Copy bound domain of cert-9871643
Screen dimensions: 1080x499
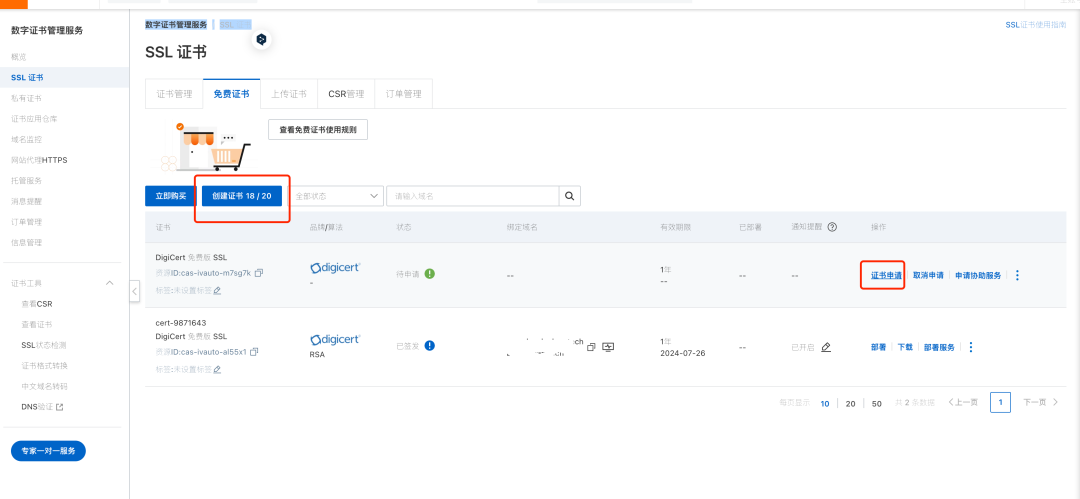[591, 347]
